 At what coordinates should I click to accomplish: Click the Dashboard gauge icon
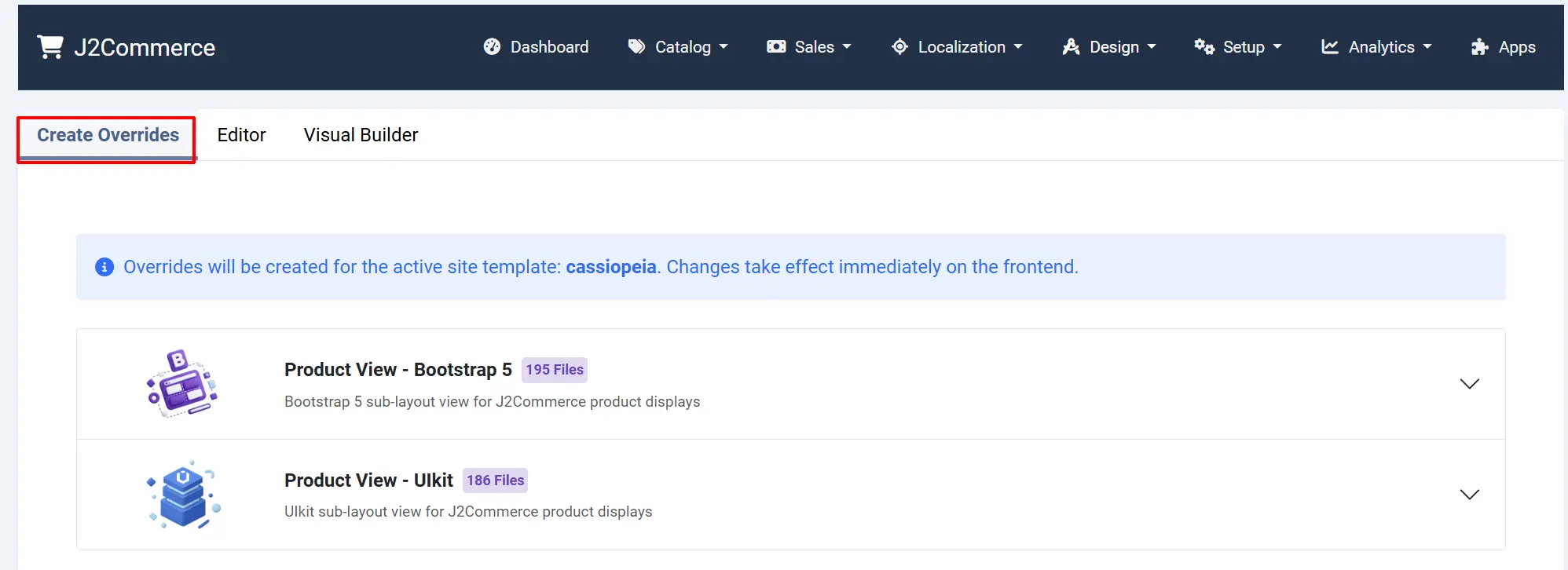click(x=492, y=47)
